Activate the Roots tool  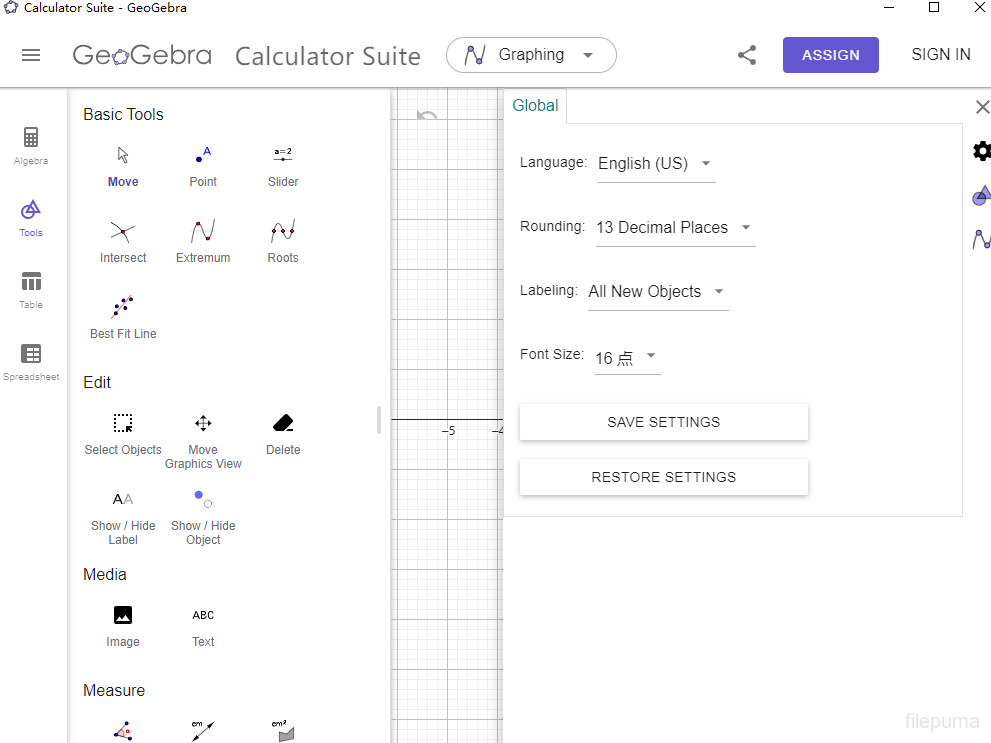(283, 241)
